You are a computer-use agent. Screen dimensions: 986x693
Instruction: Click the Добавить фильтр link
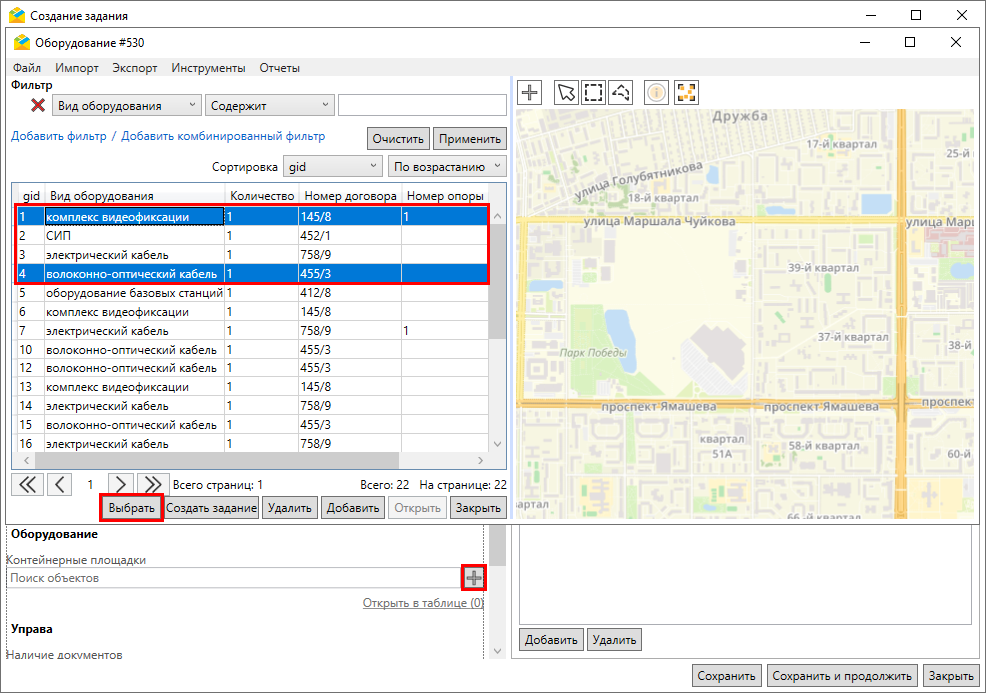click(58, 136)
